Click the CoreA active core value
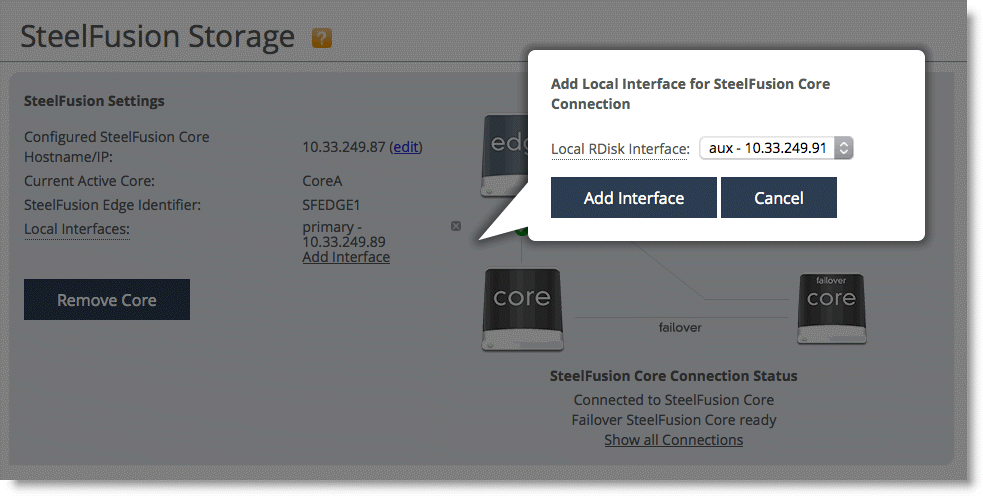983x496 pixels. click(x=322, y=181)
